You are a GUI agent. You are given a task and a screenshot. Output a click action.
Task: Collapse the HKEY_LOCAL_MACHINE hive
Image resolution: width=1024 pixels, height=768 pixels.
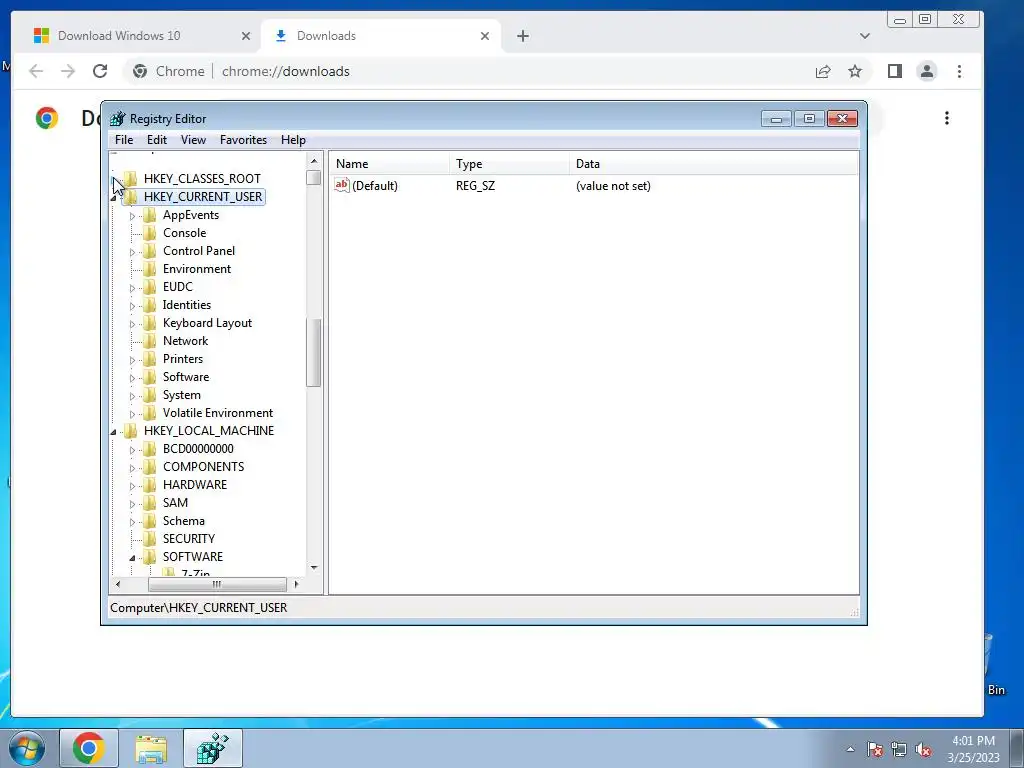[114, 431]
